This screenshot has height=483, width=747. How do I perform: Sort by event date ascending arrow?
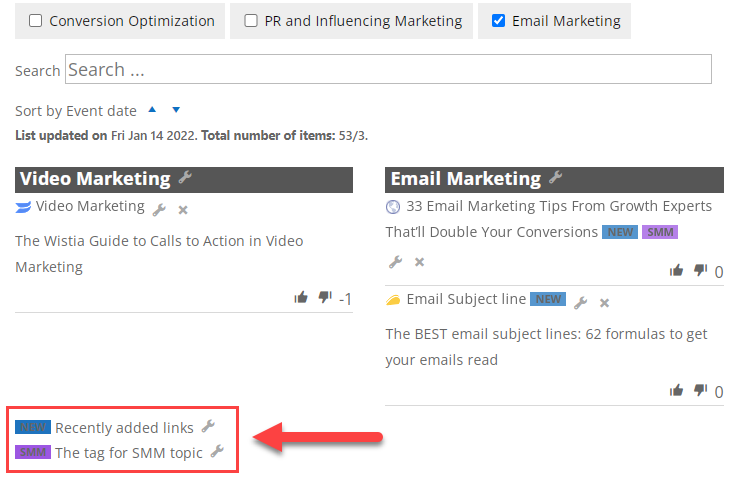152,110
